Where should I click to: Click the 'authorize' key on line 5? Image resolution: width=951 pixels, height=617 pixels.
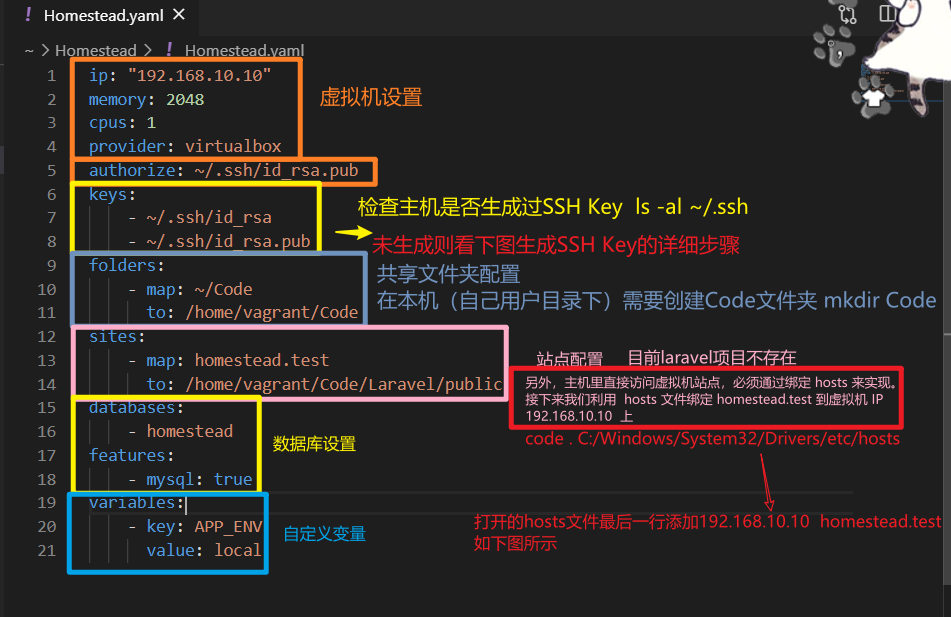tap(132, 170)
